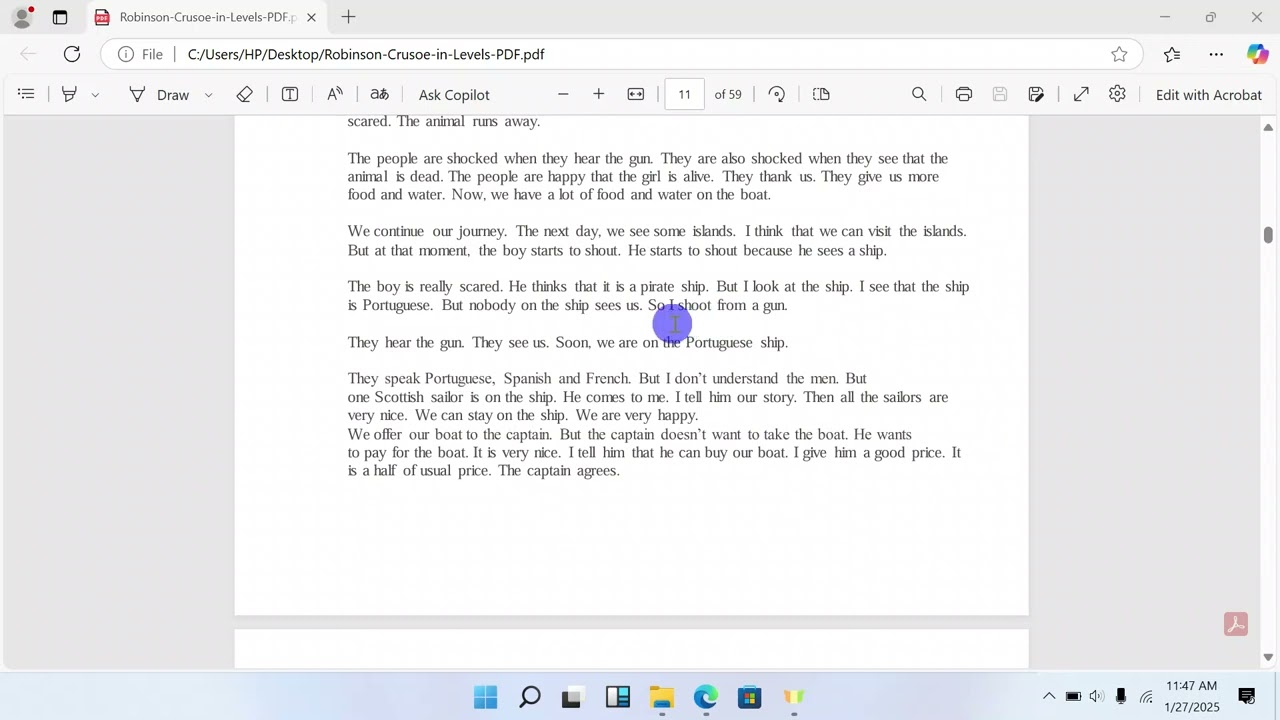Open the table of contents sidebar
1280x720 pixels.
(x=27, y=94)
